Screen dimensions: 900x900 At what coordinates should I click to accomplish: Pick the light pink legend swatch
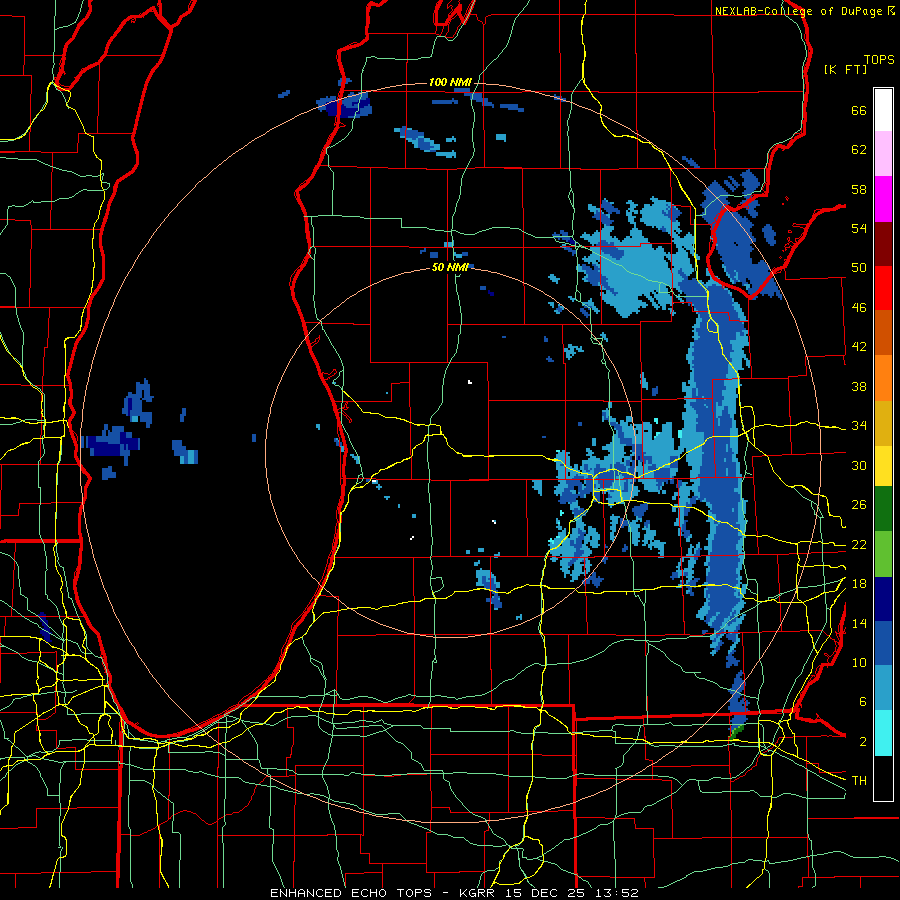[883, 153]
